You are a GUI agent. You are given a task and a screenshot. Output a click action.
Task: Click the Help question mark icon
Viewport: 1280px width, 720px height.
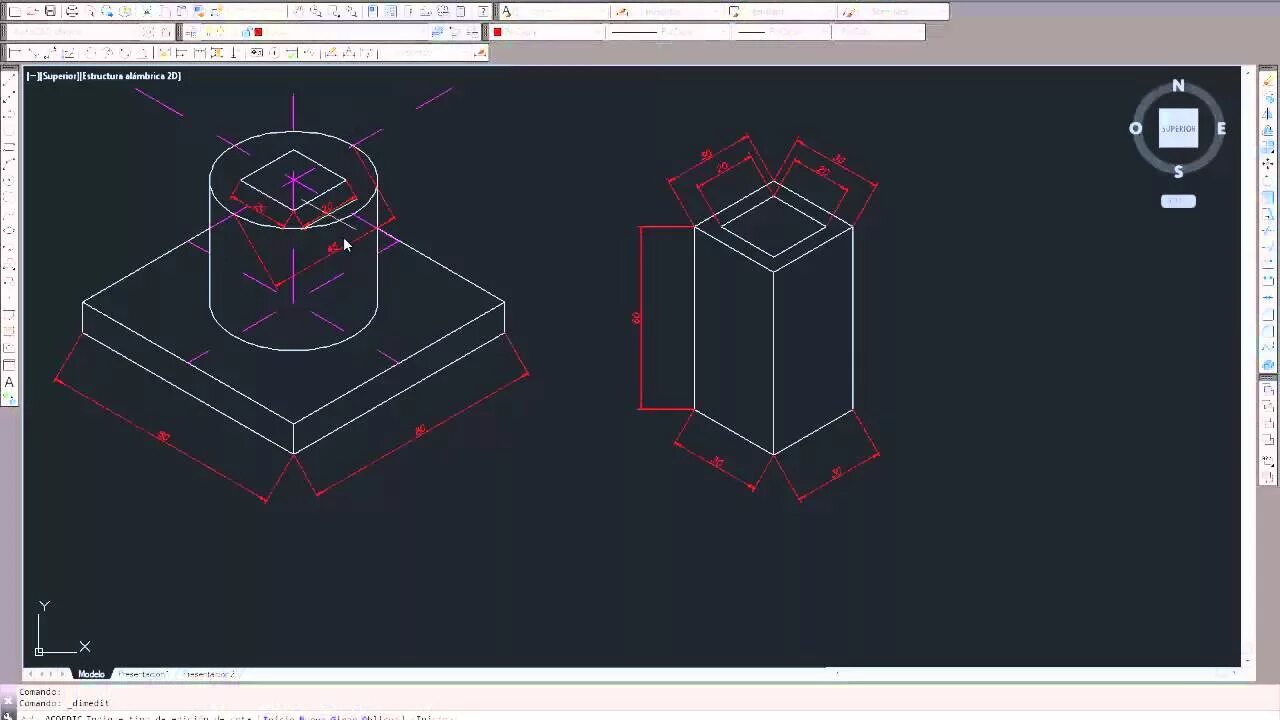[483, 12]
